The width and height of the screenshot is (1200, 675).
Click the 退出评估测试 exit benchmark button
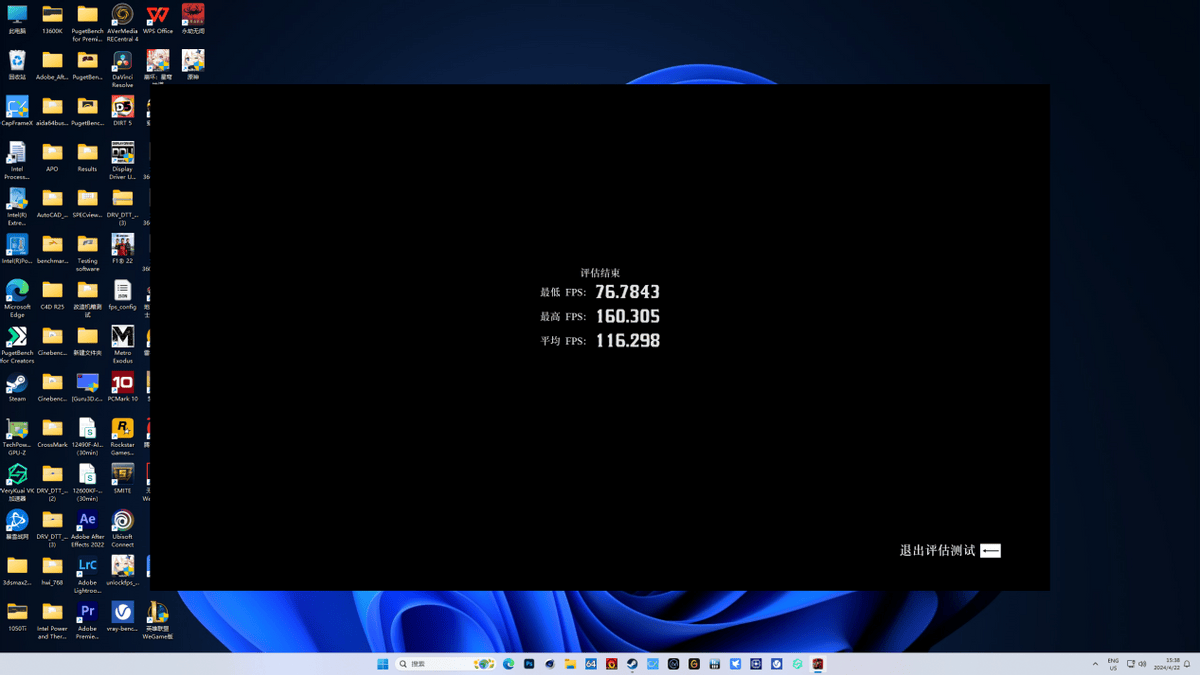[950, 551]
